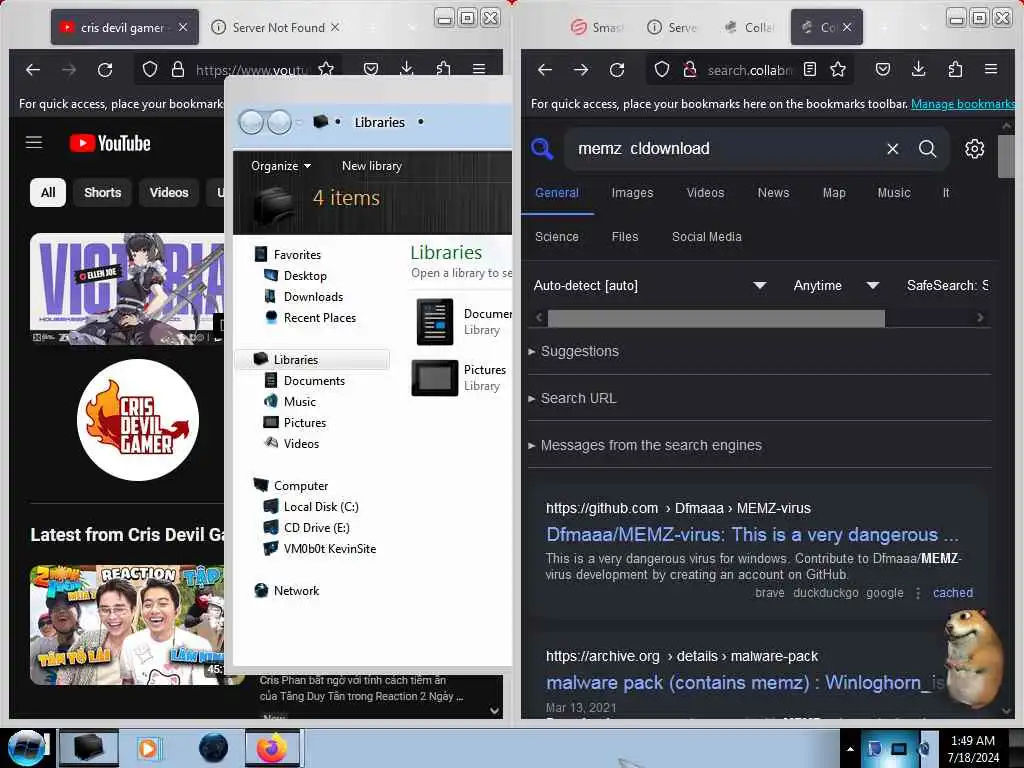Screen dimensions: 1024x768
Task: Select All filter chip on YouTube
Action: click(x=48, y=193)
